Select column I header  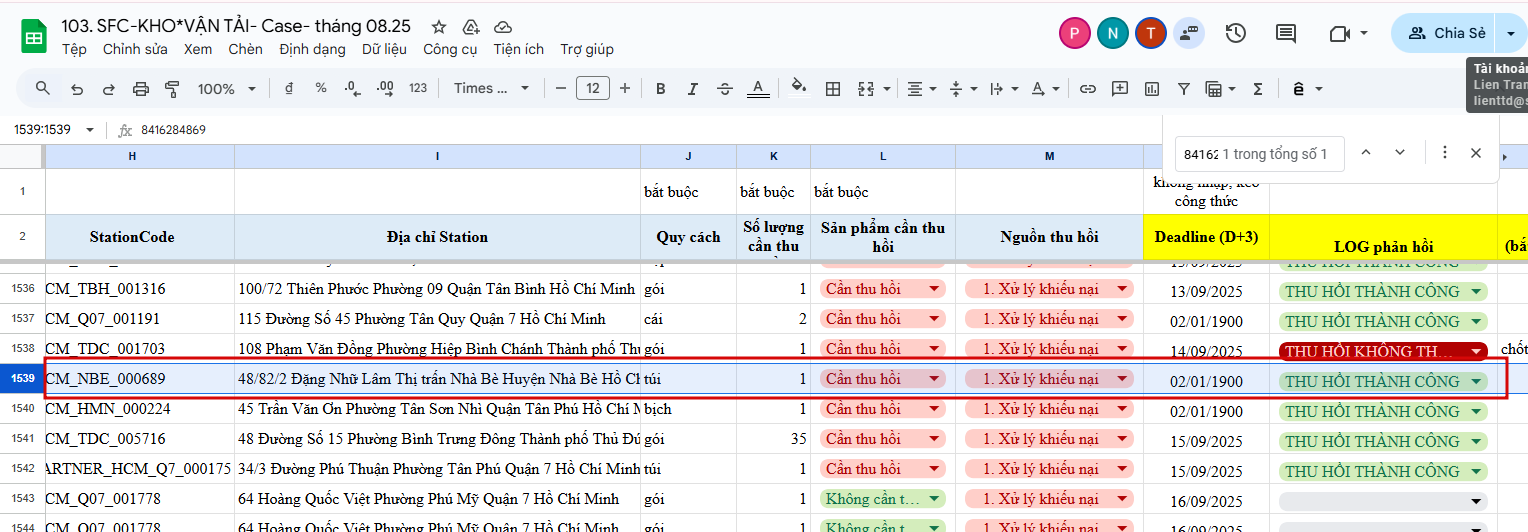click(438, 156)
